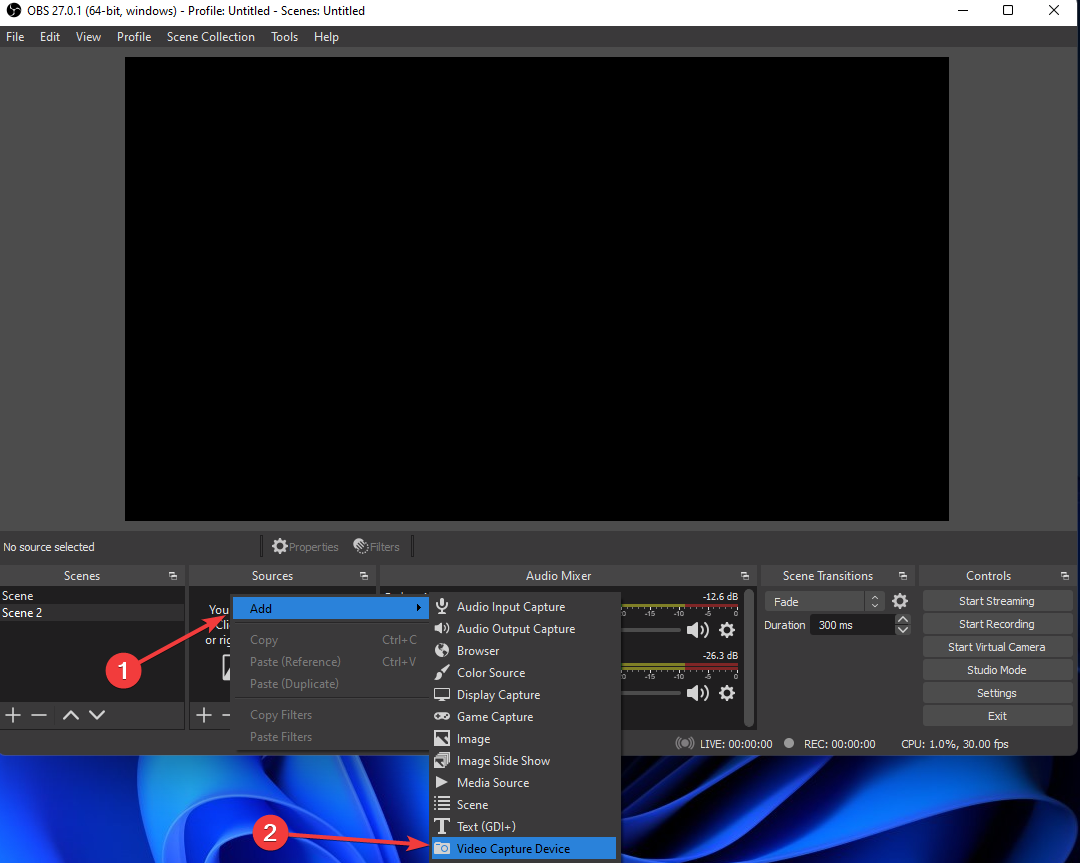Click the Paste (Duplicate) menu entry
This screenshot has width=1080, height=863.
point(331,684)
